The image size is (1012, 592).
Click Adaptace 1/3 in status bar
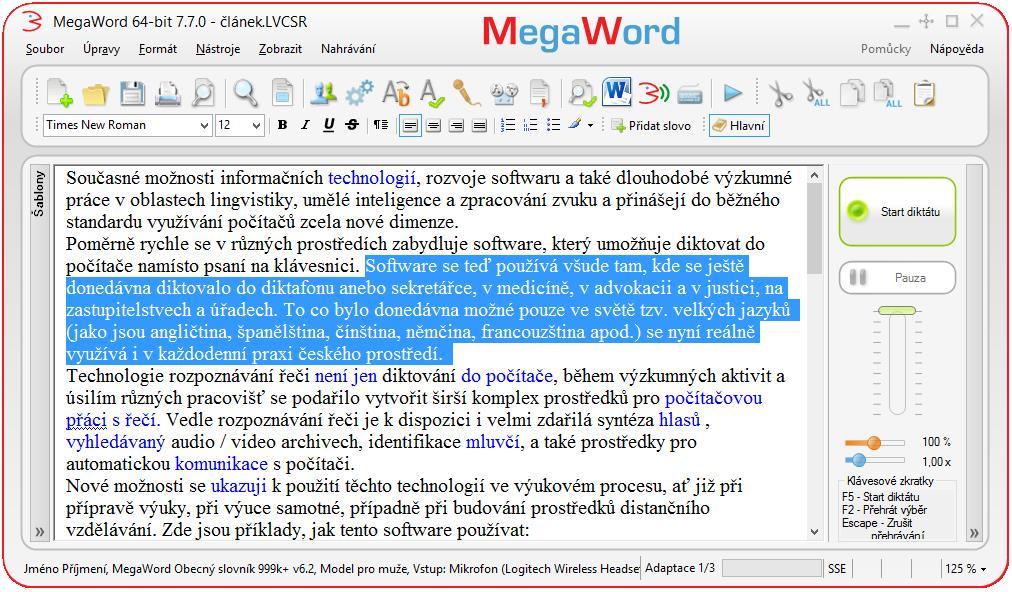click(x=680, y=568)
